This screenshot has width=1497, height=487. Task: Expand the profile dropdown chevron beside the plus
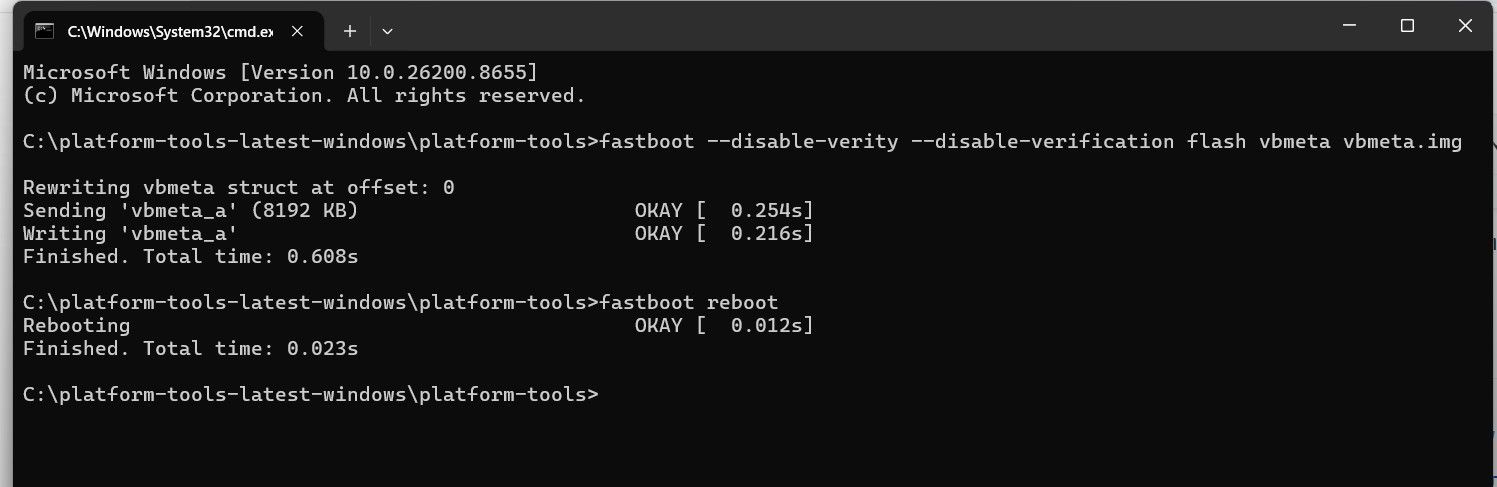(x=388, y=31)
